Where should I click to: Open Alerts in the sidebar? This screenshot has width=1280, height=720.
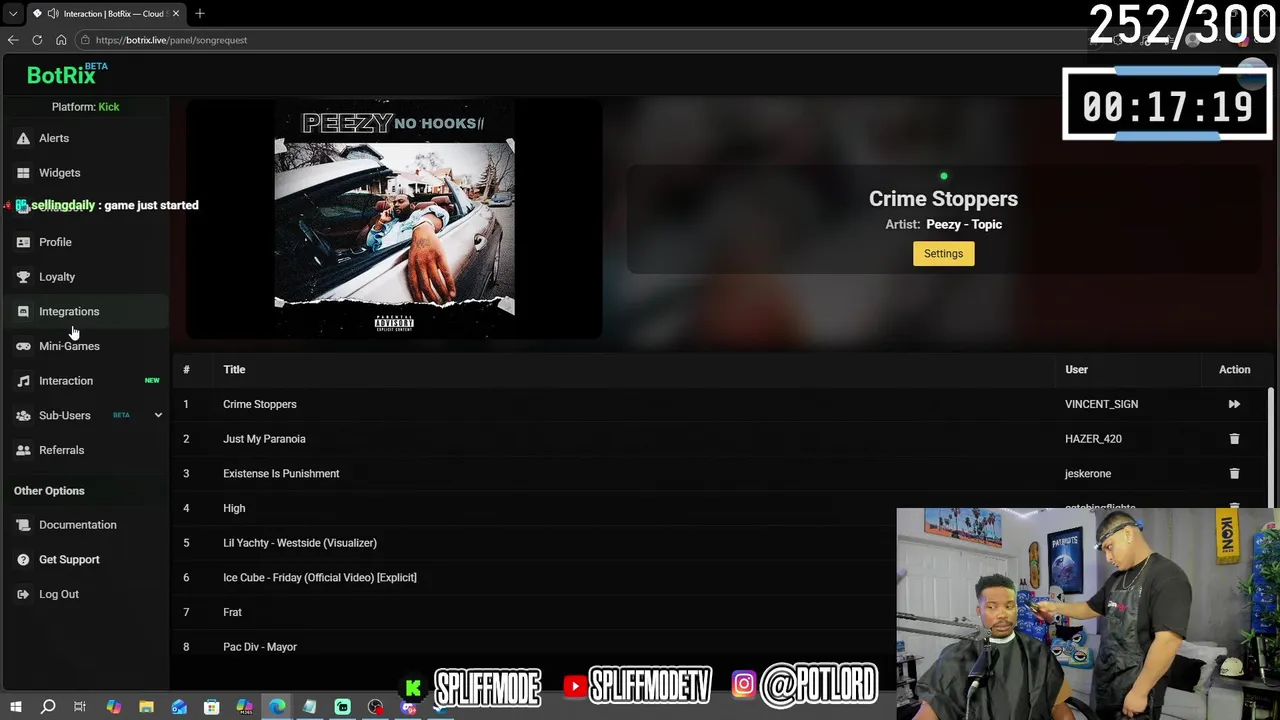(54, 138)
